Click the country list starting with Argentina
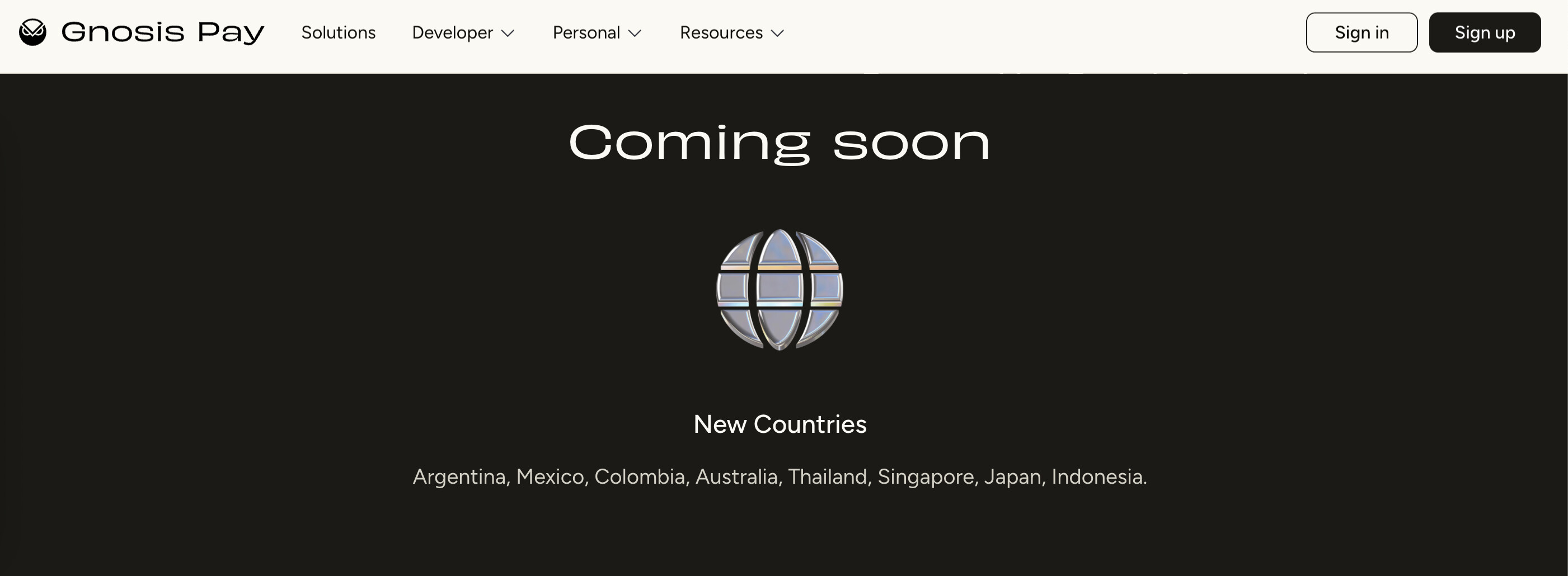The image size is (1568, 576). 780,476
